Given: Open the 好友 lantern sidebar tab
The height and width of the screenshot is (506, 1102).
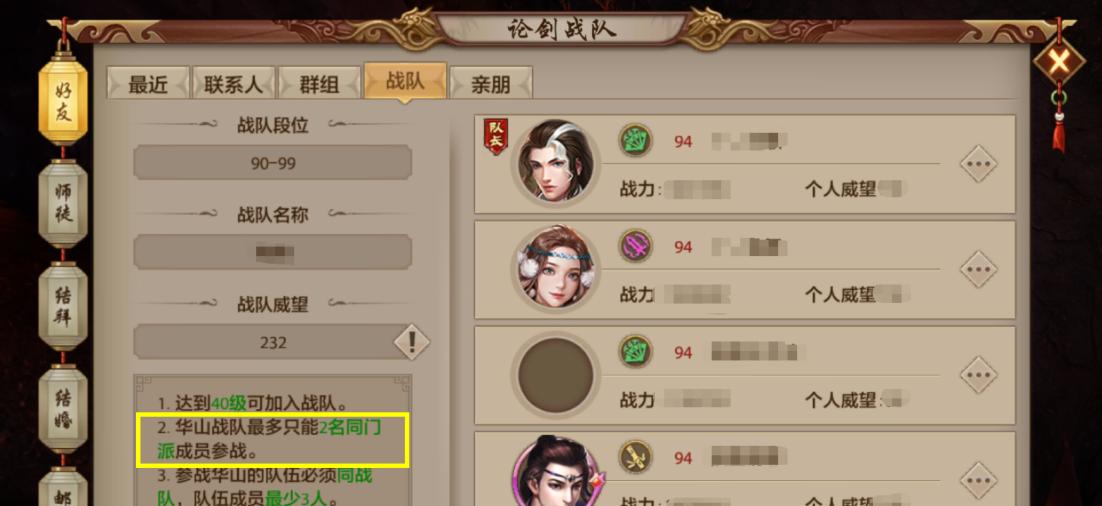Looking at the screenshot, I should click(x=63, y=101).
